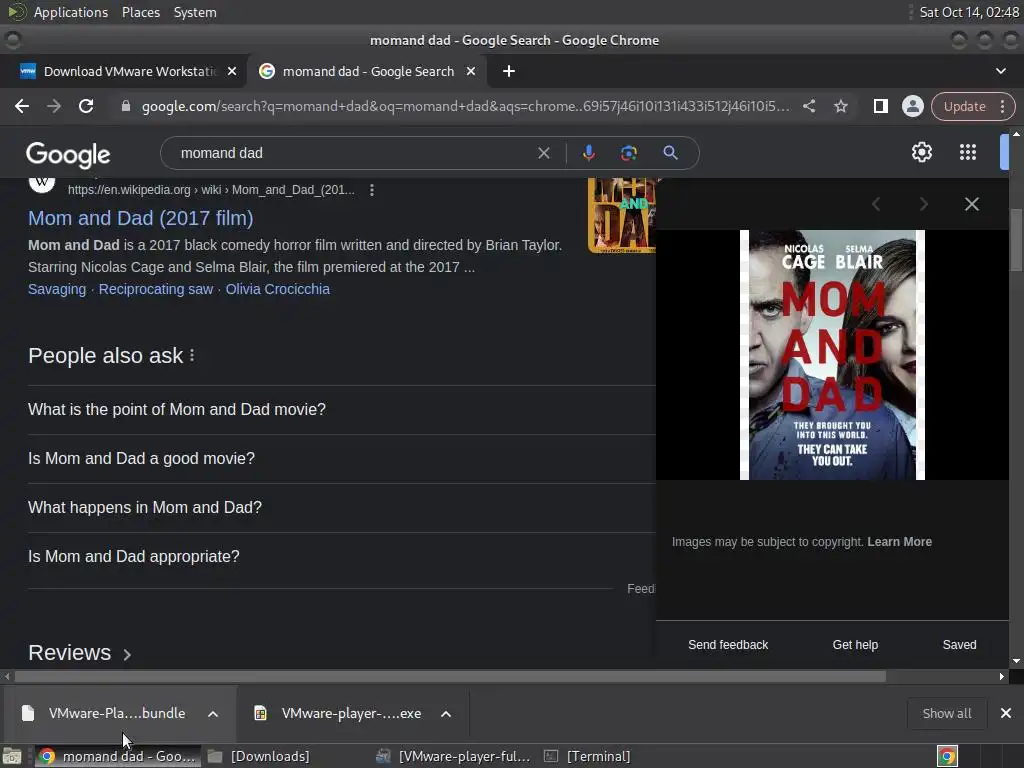1024x768 pixels.
Task: Expand VMware-player exe download options
Action: click(x=446, y=714)
